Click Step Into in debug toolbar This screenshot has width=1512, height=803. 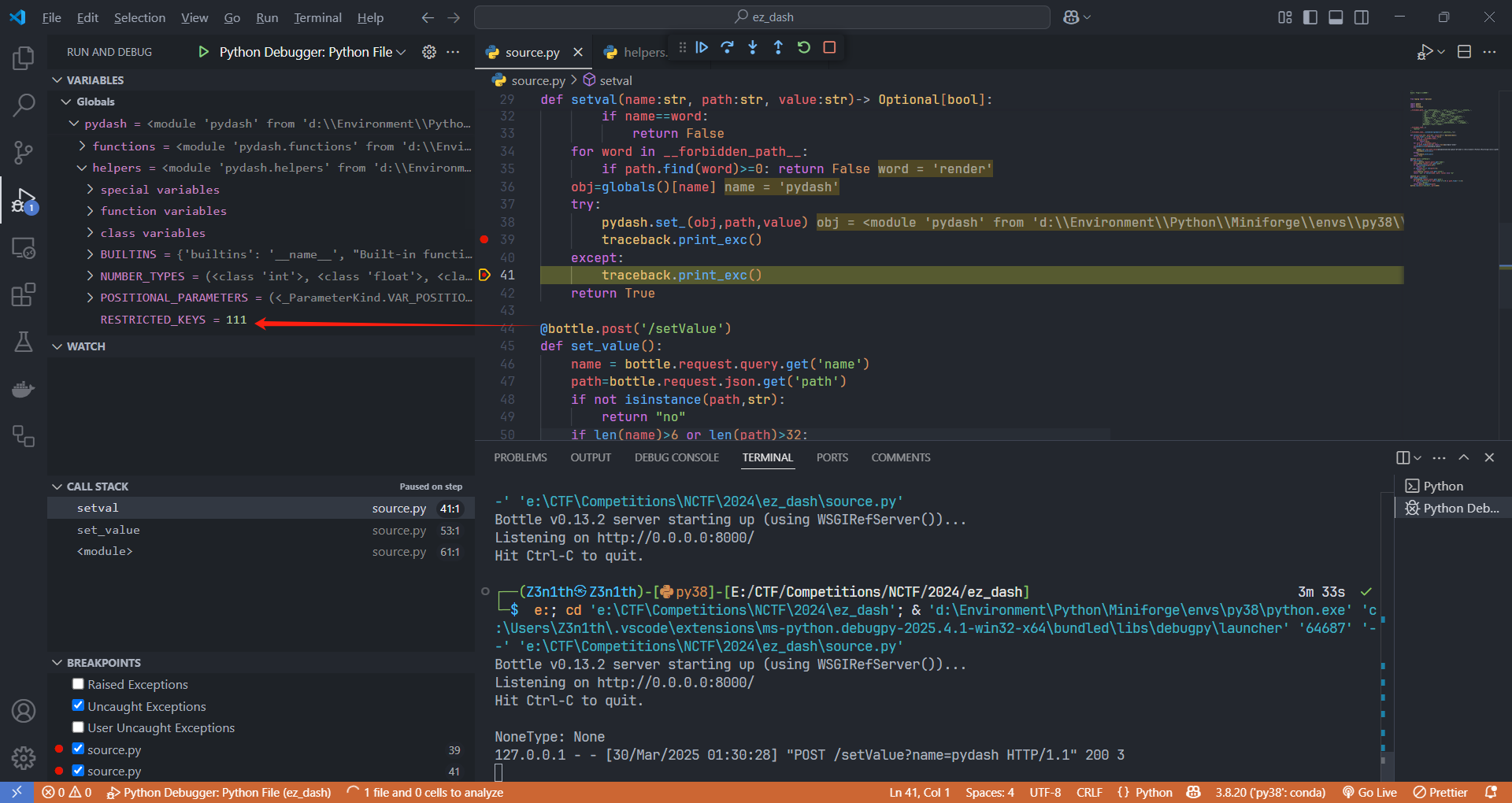coord(753,48)
